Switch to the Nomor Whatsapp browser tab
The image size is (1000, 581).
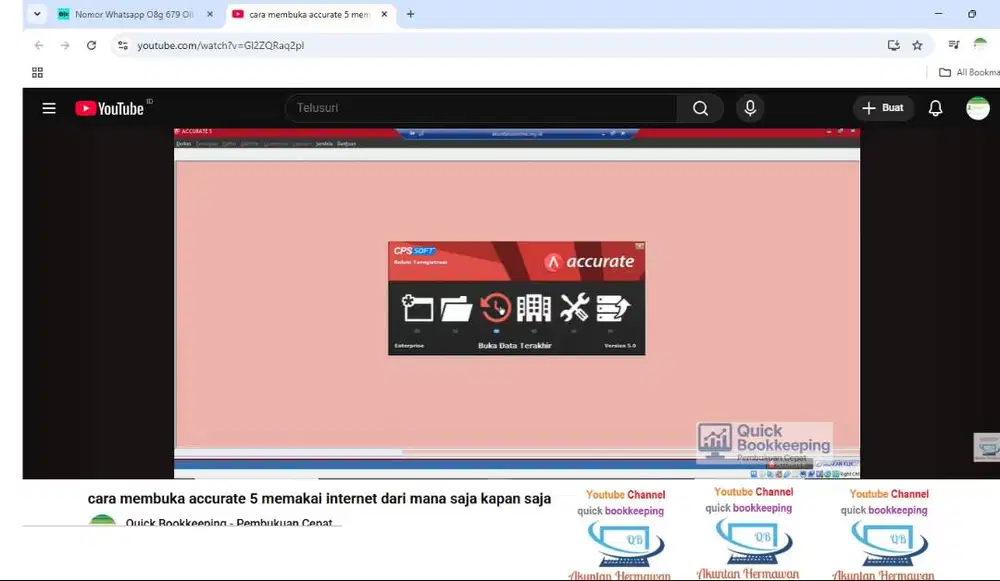click(134, 14)
